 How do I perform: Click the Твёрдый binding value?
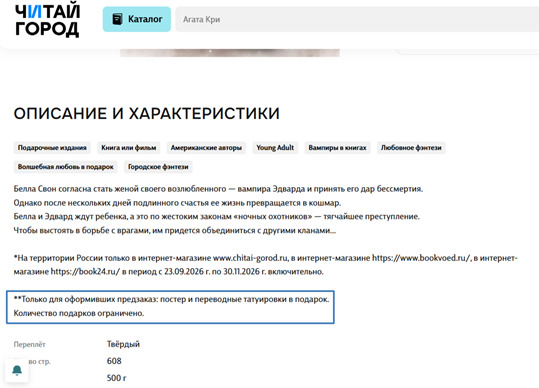pos(123,344)
